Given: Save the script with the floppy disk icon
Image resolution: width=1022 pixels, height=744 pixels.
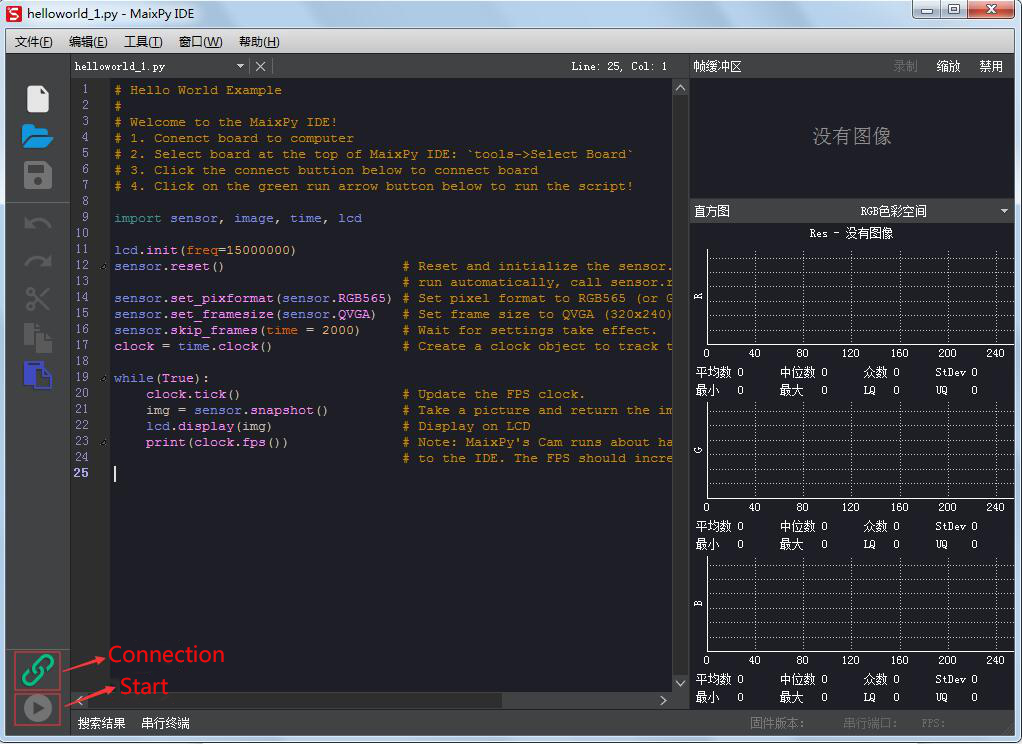Looking at the screenshot, I should click(38, 175).
